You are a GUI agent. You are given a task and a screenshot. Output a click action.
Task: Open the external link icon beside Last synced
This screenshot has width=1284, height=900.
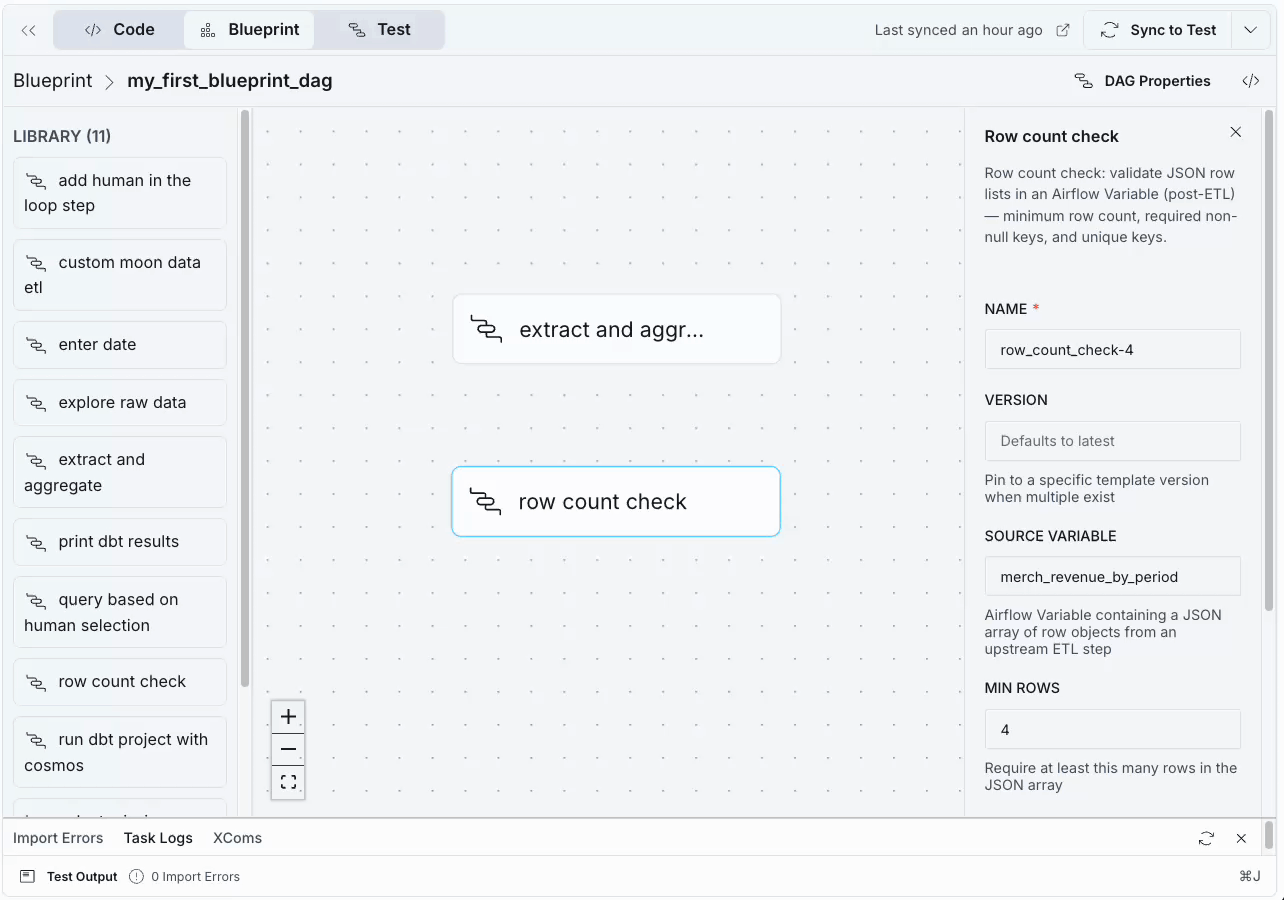[1063, 30]
